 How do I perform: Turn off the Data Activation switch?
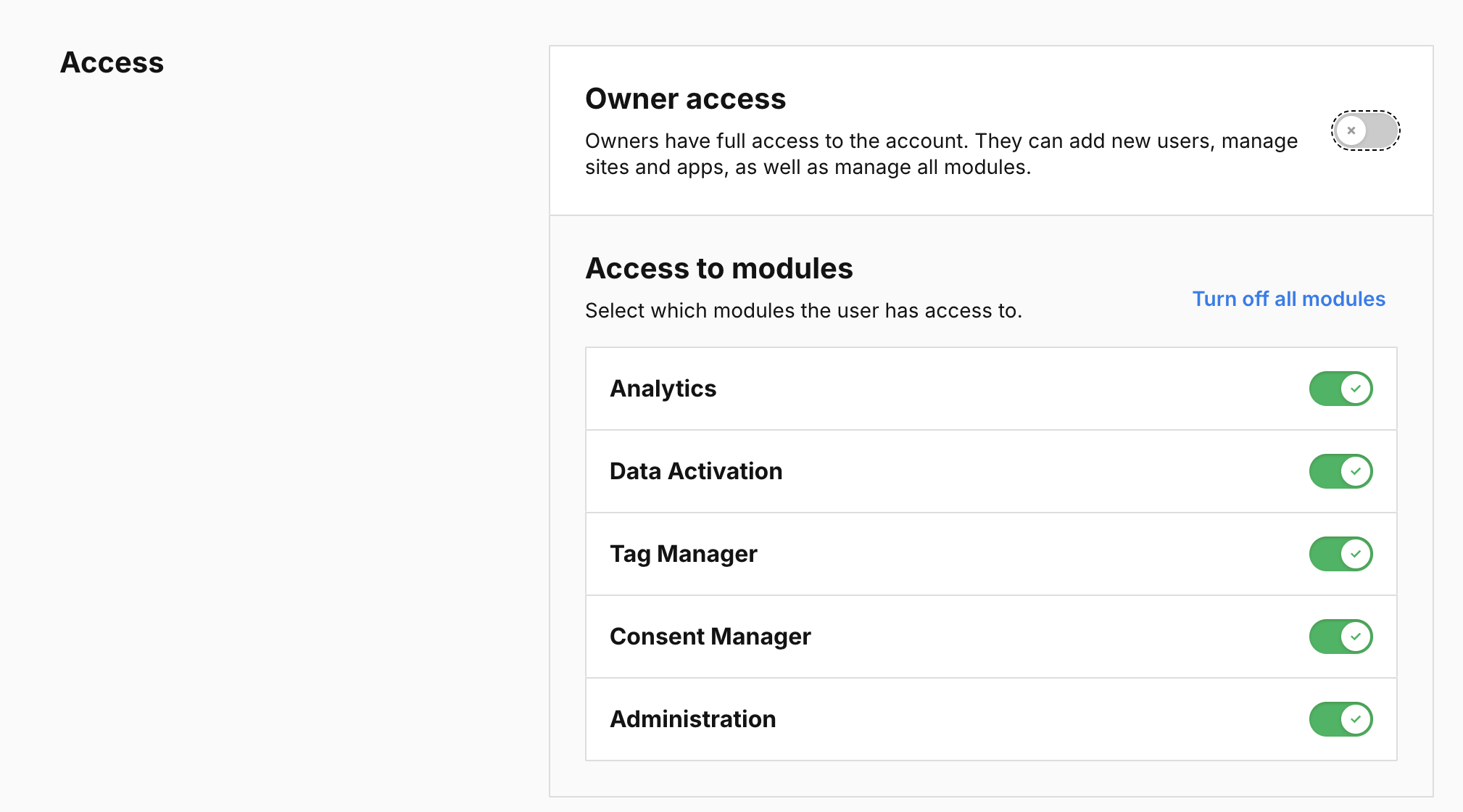point(1340,471)
